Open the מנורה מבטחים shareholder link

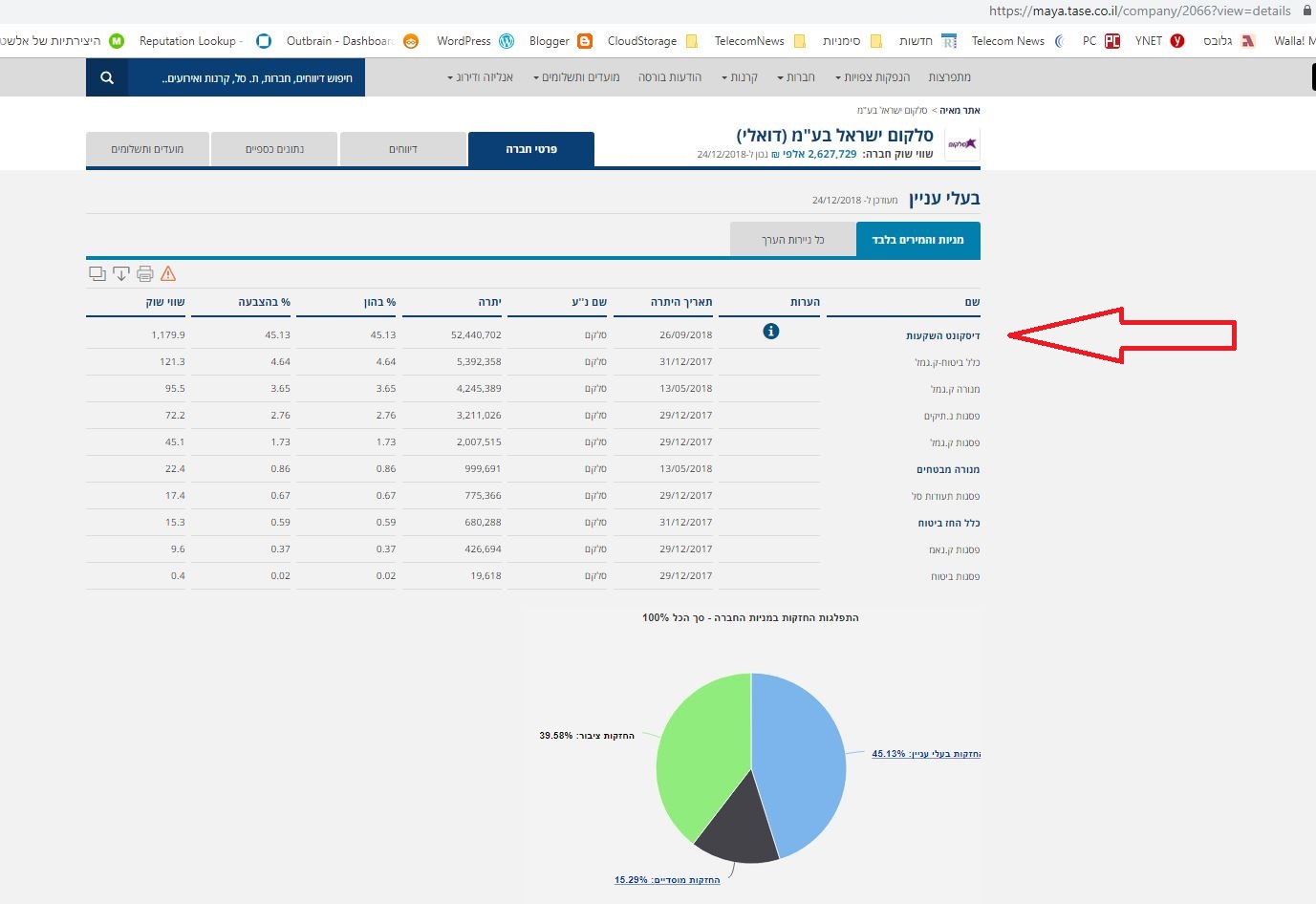(x=948, y=469)
